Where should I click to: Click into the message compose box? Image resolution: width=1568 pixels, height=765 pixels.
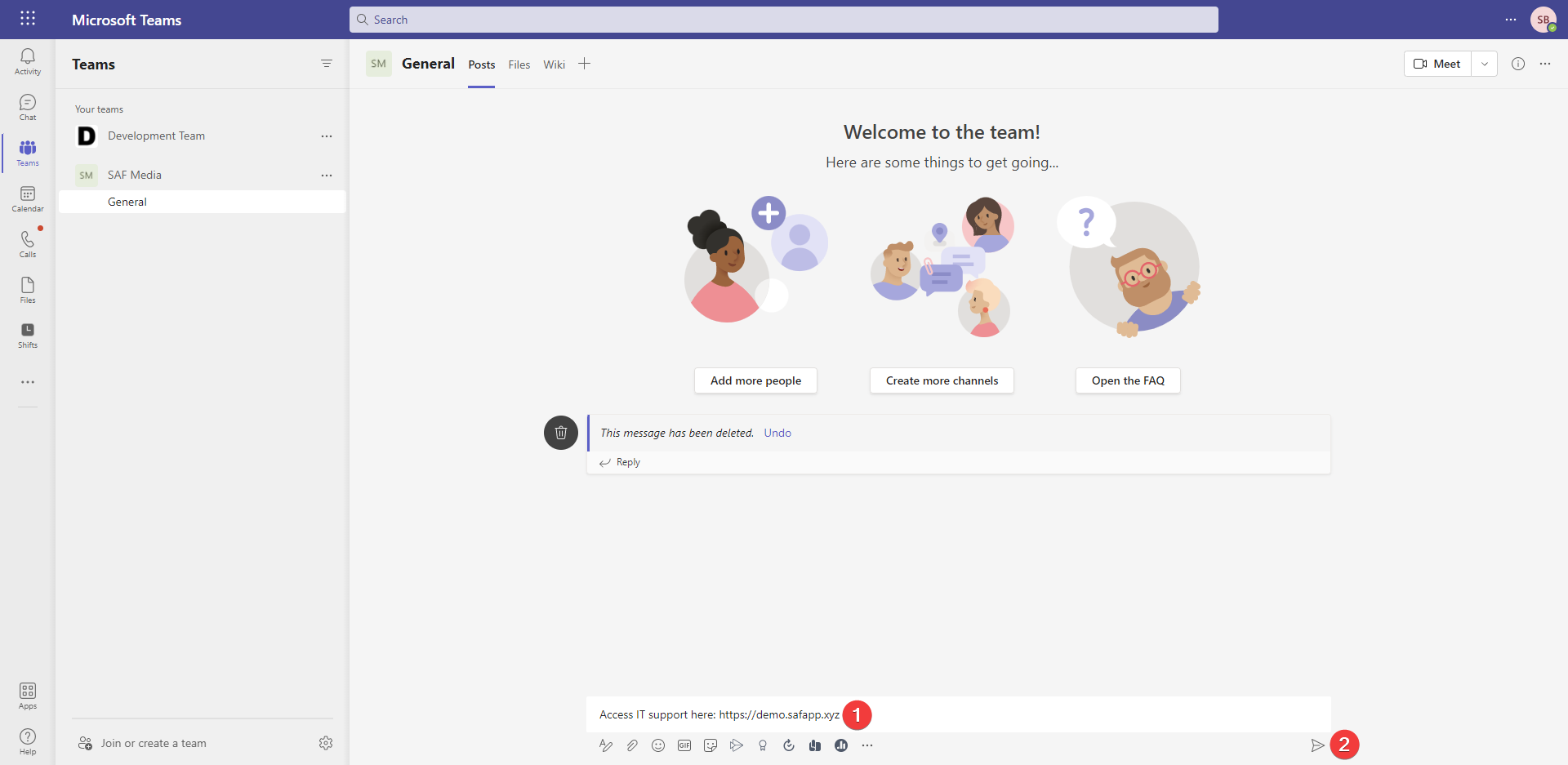tap(959, 714)
